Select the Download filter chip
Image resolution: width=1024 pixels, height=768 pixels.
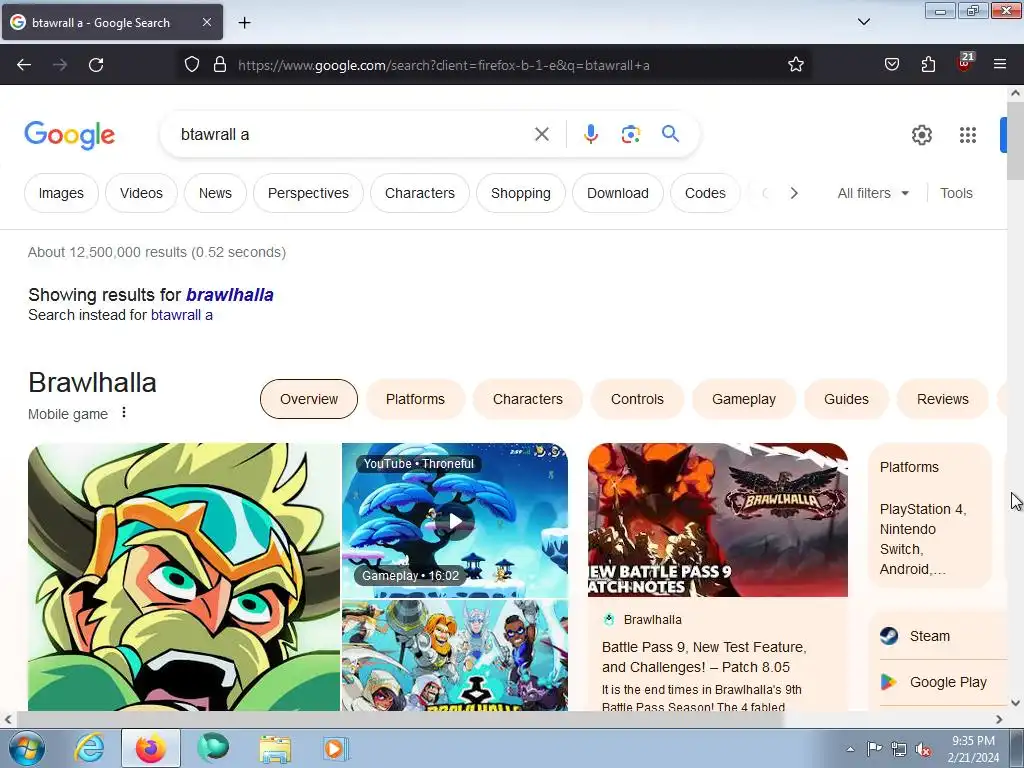(618, 193)
